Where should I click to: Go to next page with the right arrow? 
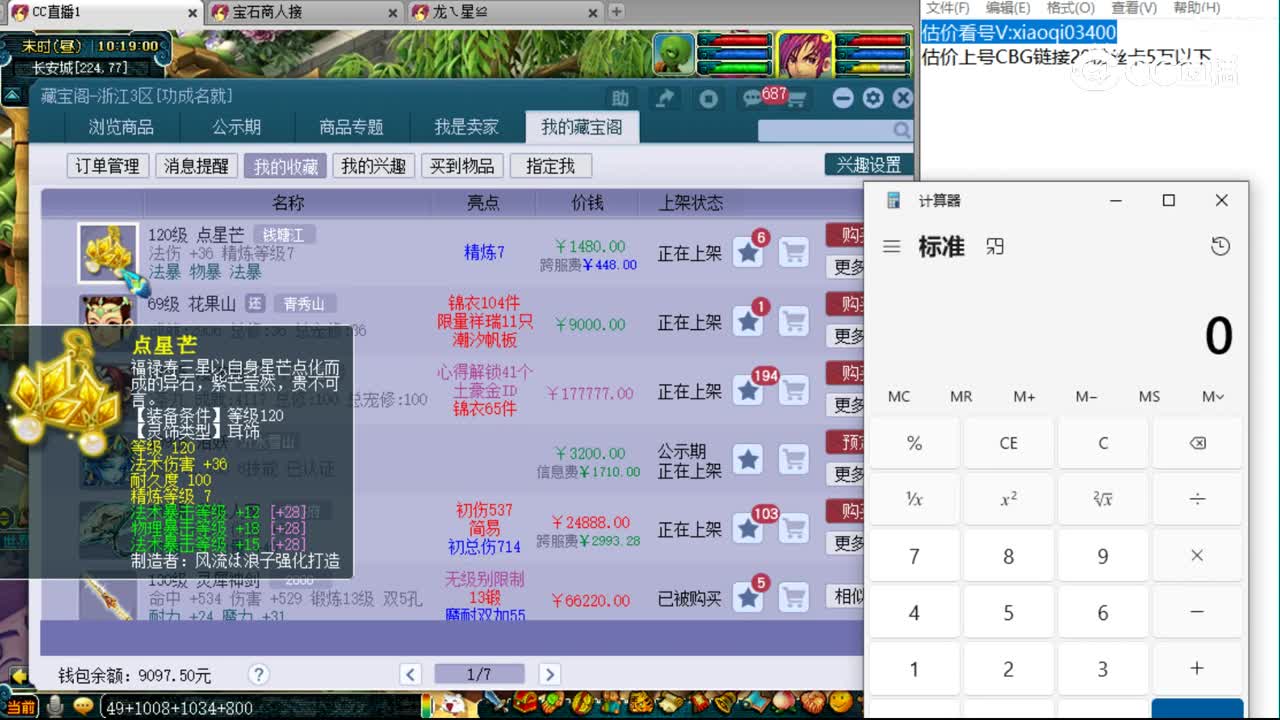tap(549, 675)
